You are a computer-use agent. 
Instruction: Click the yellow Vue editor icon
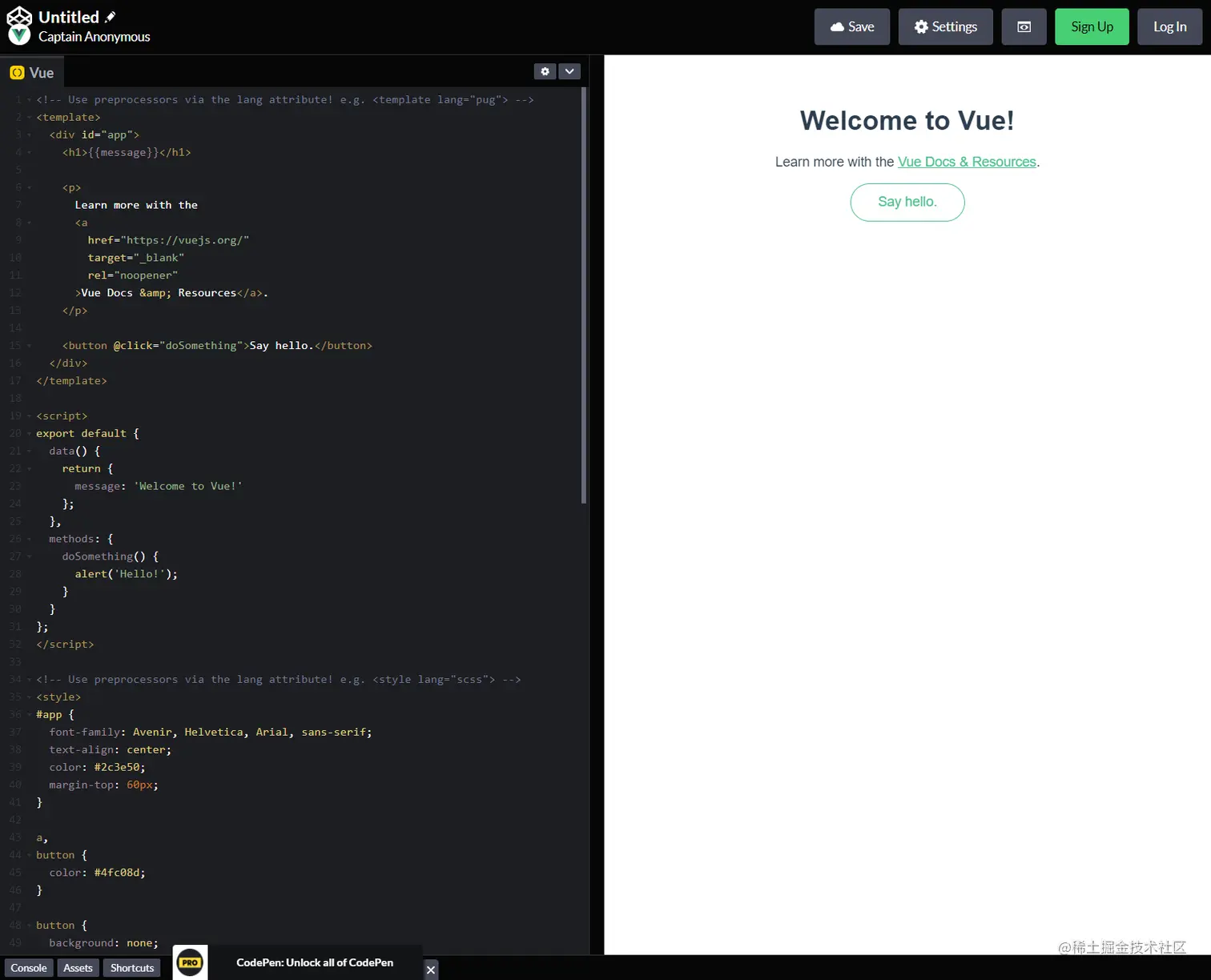17,73
